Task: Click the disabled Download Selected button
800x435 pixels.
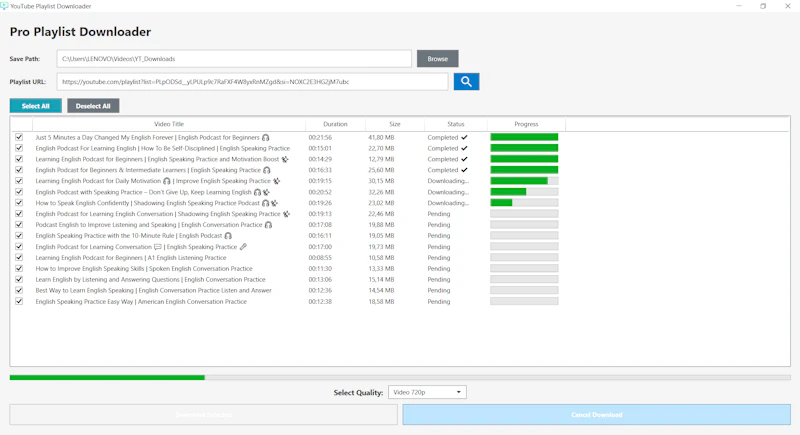Action: click(204, 415)
